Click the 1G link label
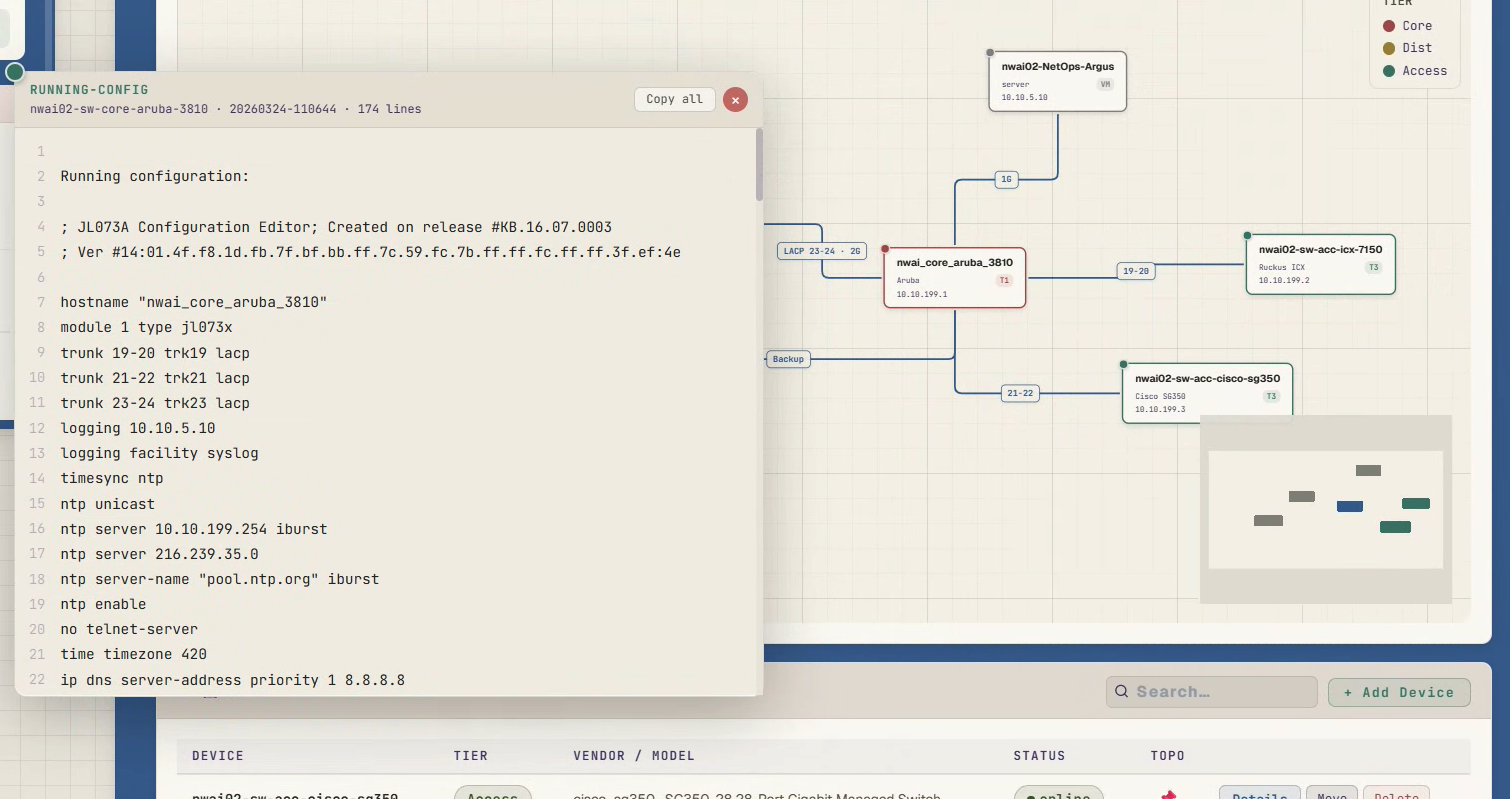Image resolution: width=1510 pixels, height=799 pixels. click(1007, 180)
